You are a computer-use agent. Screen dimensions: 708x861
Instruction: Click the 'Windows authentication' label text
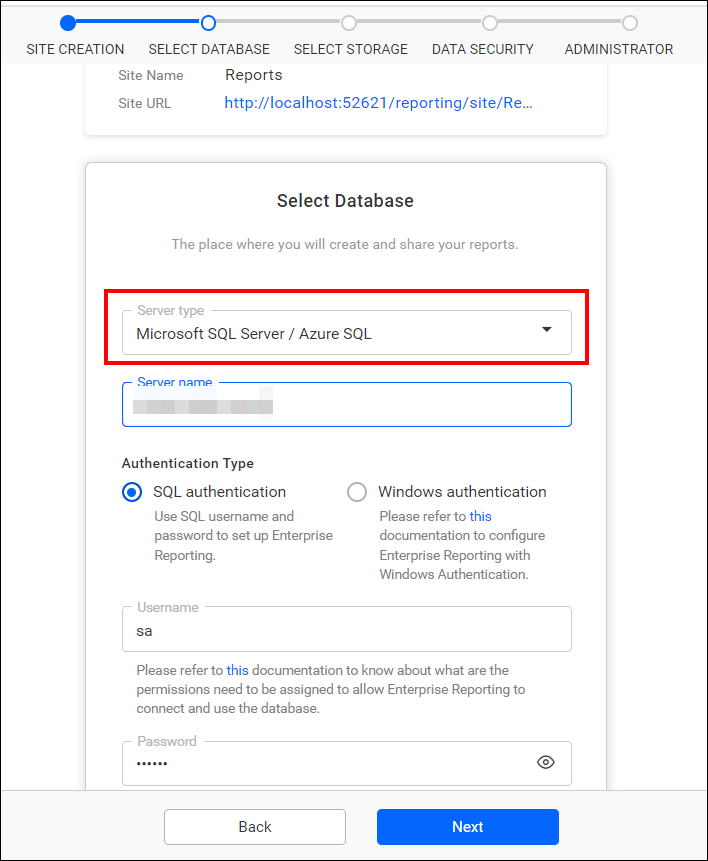(x=462, y=492)
